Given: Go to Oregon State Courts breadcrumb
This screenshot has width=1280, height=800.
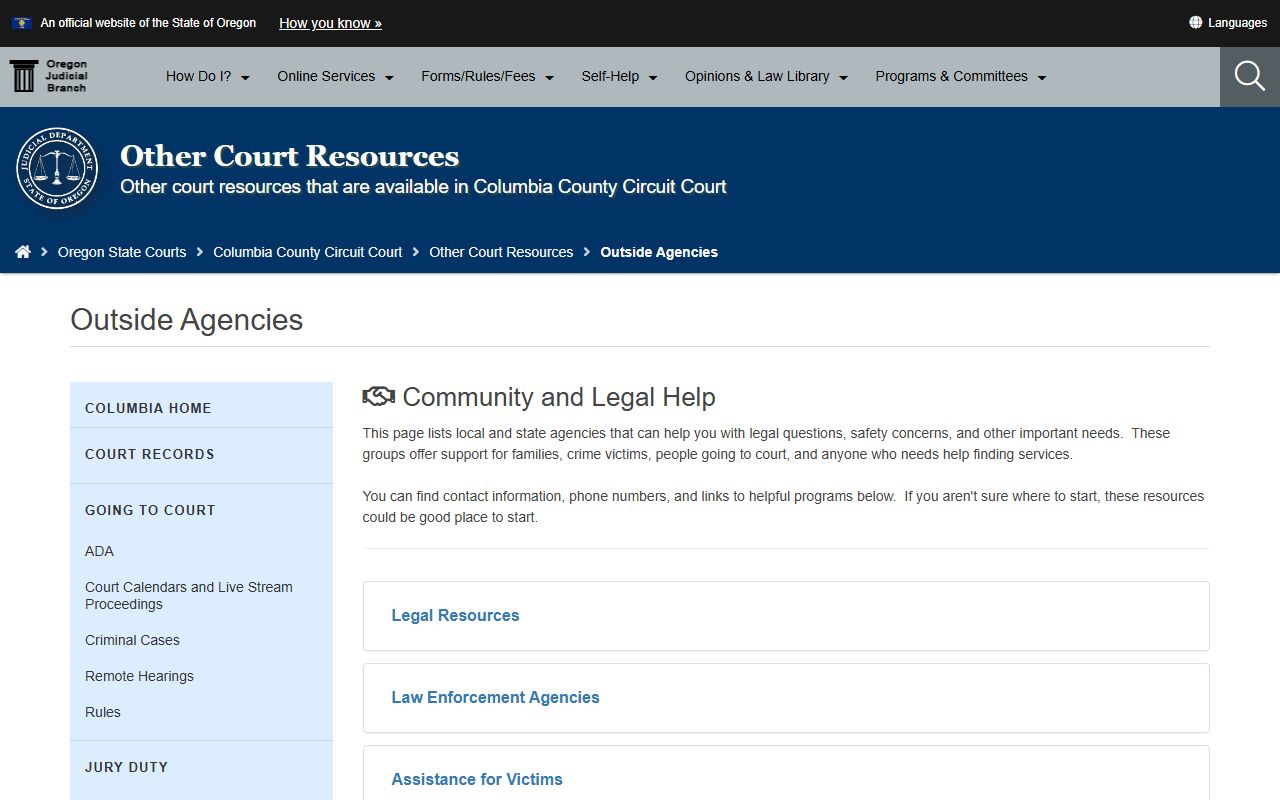Looking at the screenshot, I should tap(122, 252).
